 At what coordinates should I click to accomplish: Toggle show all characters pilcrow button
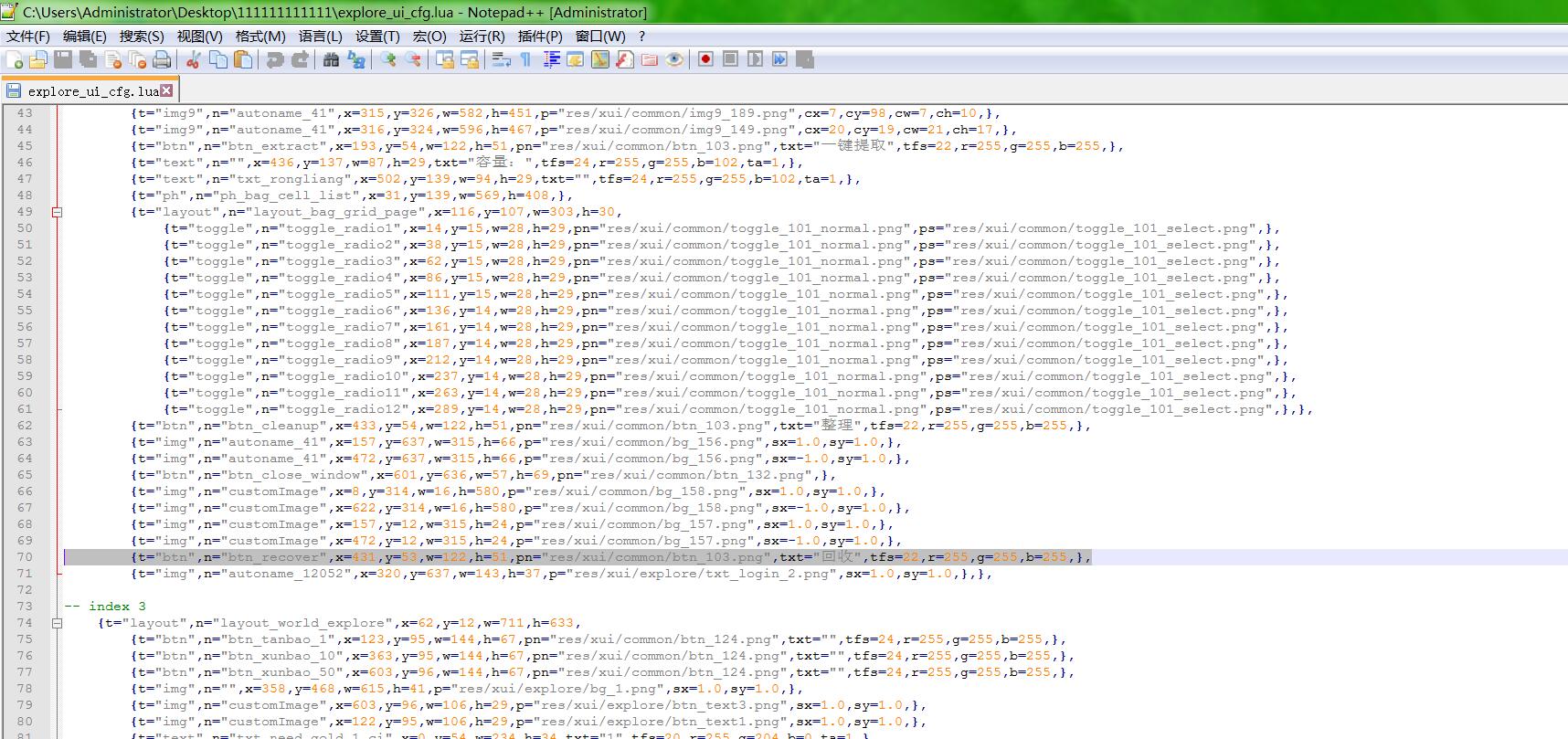(x=526, y=60)
